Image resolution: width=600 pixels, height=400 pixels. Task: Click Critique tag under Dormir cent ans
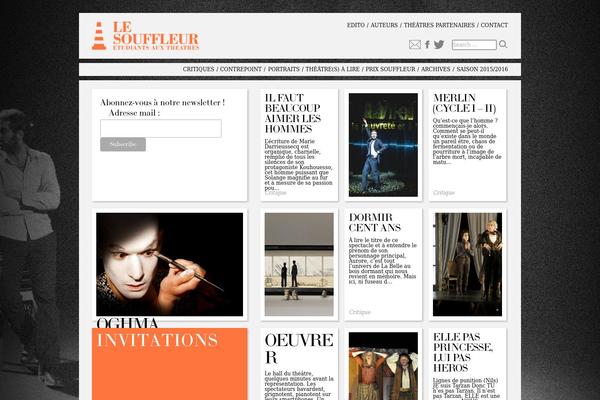point(360,312)
